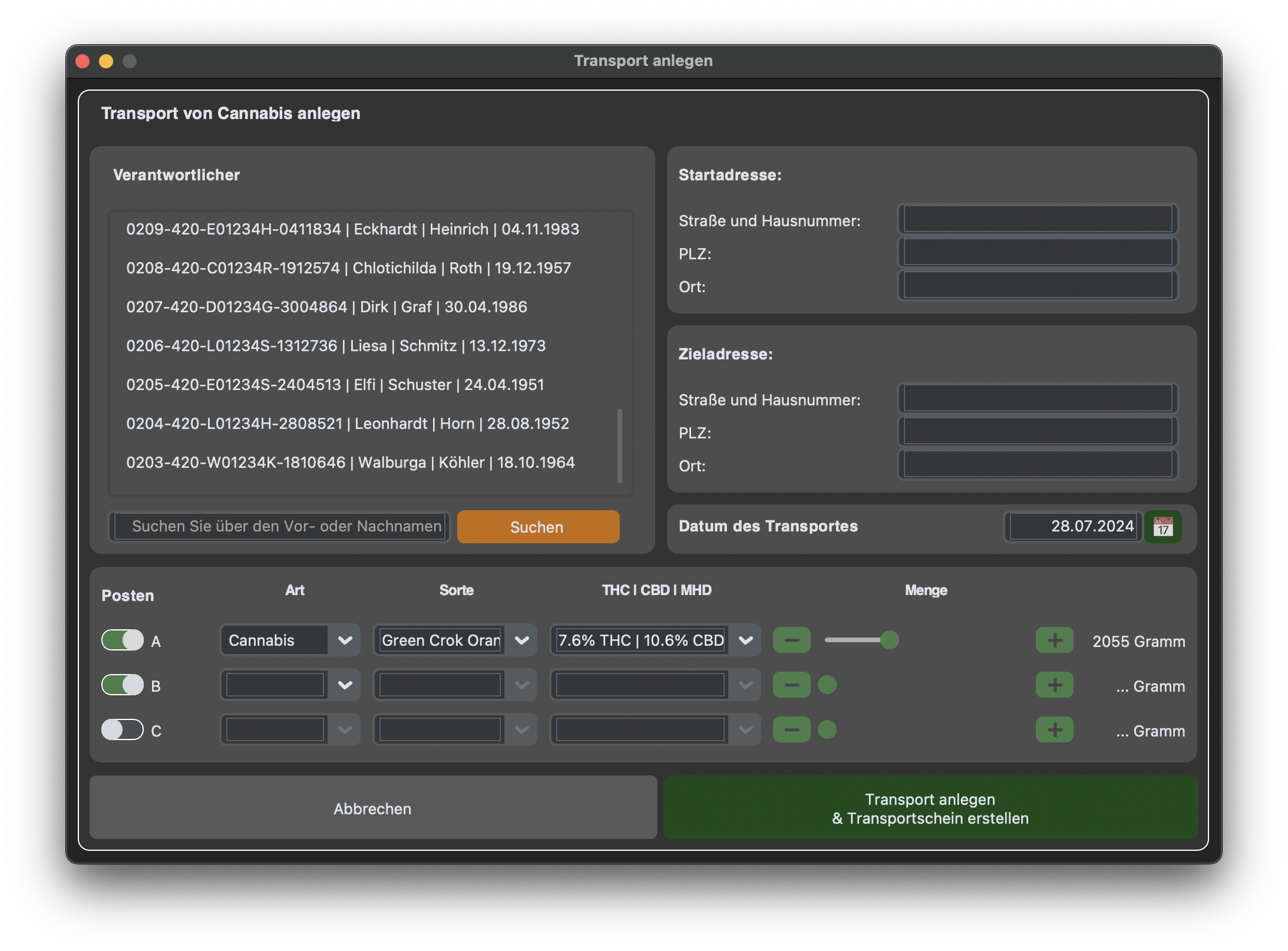The image size is (1288, 951).
Task: Click plus button for Posten A amount
Action: tap(1054, 640)
